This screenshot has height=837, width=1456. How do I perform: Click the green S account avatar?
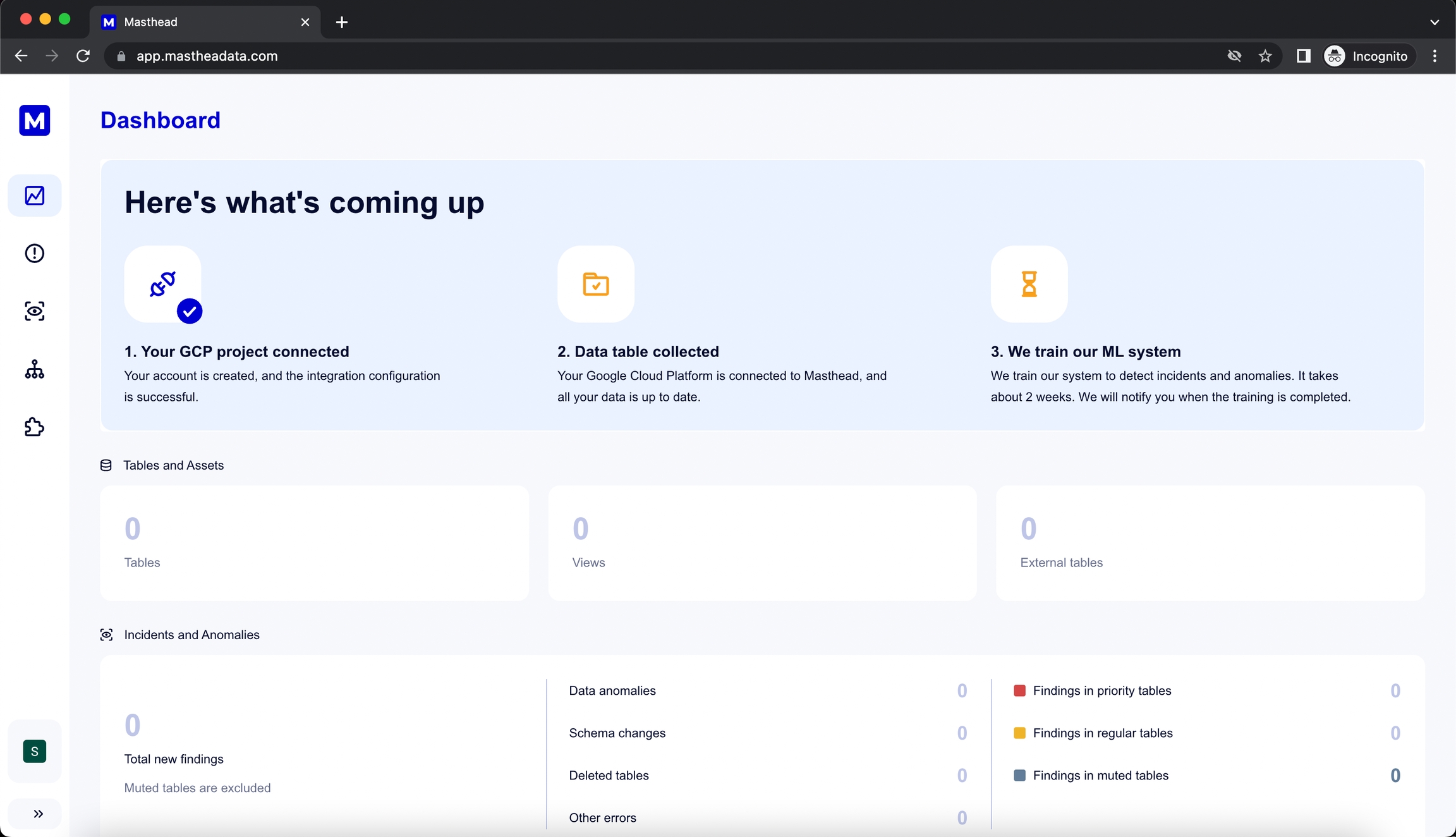click(x=35, y=751)
